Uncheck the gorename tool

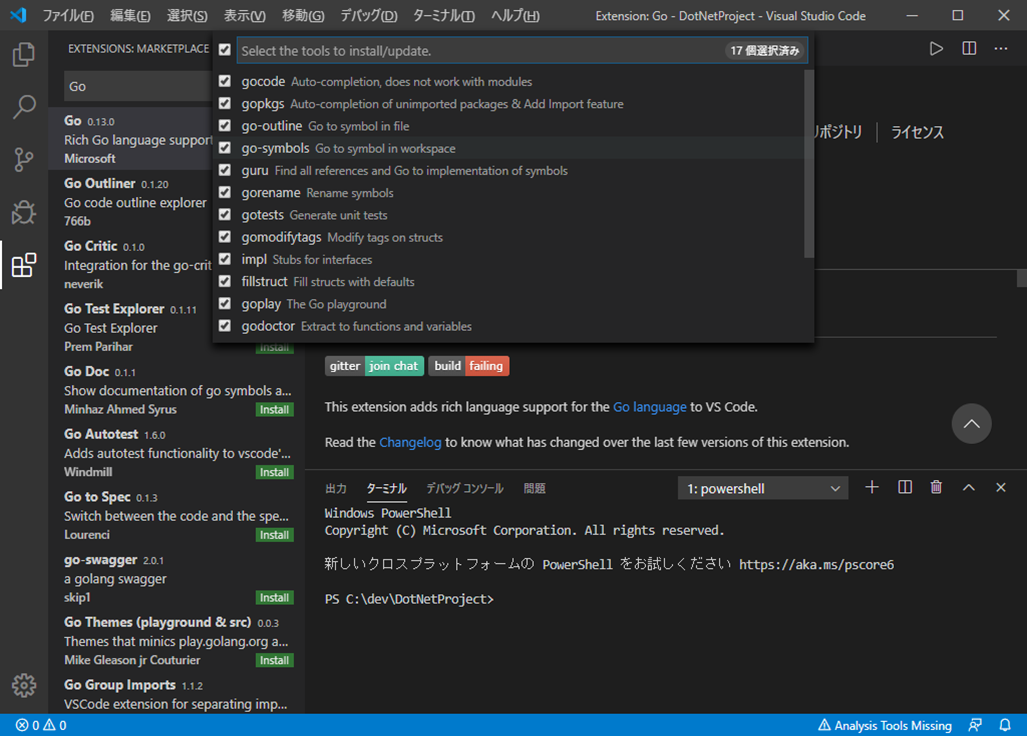pos(225,193)
